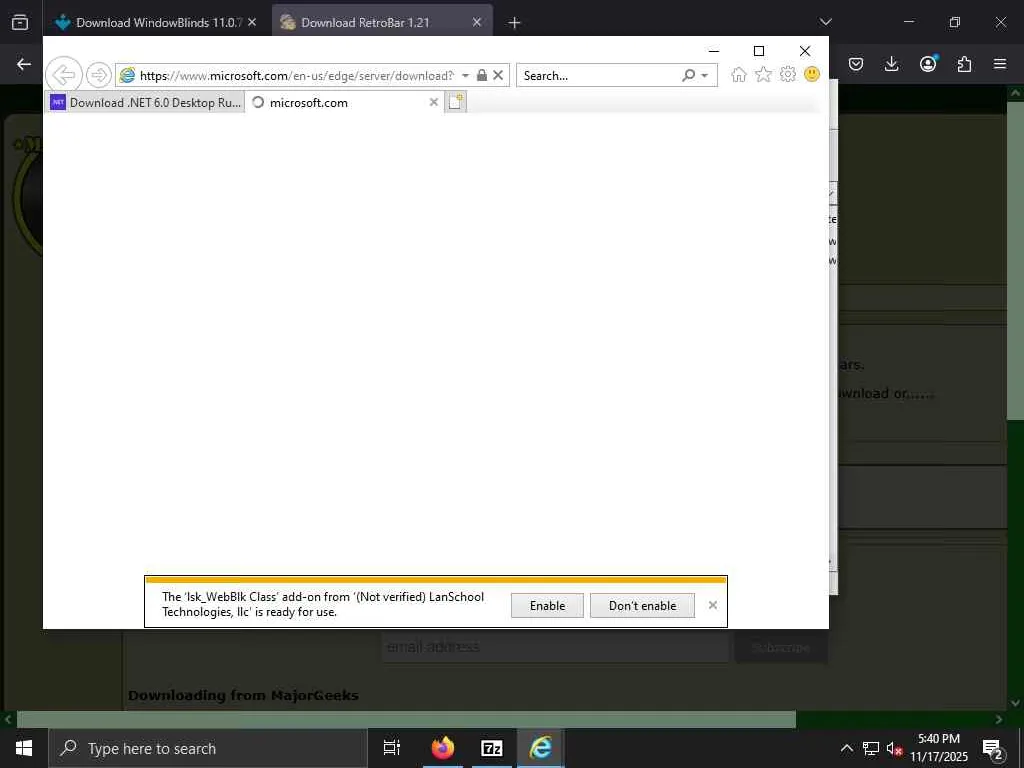Click the search magnifier icon in IE
This screenshot has height=768, width=1024.
pos(688,75)
